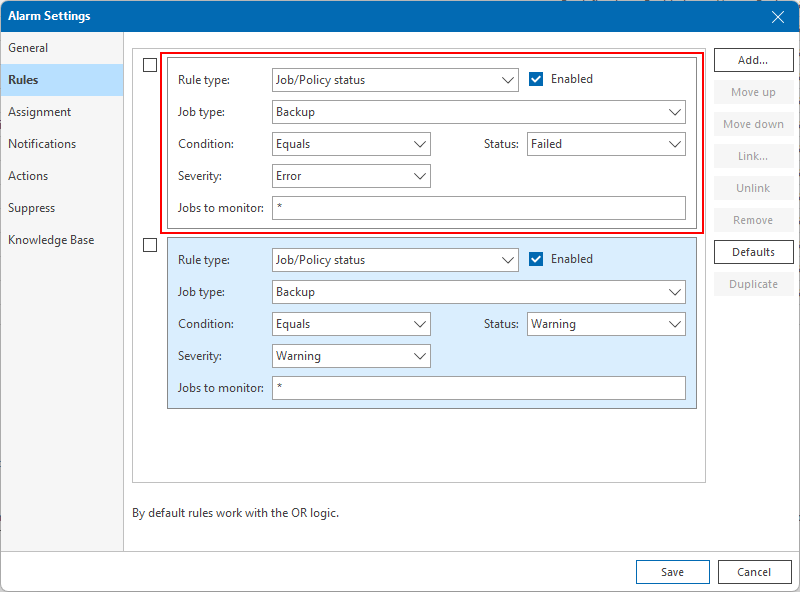Open the Status dropdown showing Failed

605,144
